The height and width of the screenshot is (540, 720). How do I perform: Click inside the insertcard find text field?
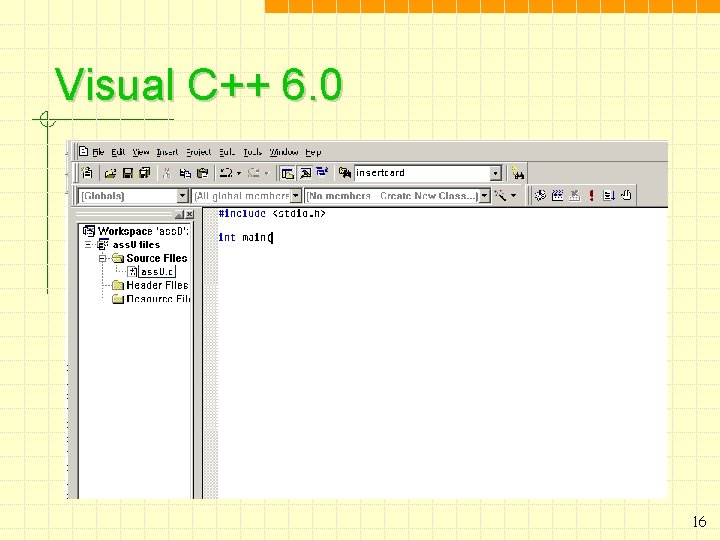tap(422, 173)
